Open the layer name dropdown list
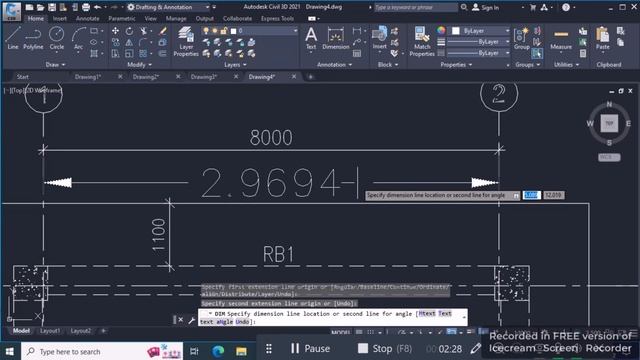 point(295,31)
